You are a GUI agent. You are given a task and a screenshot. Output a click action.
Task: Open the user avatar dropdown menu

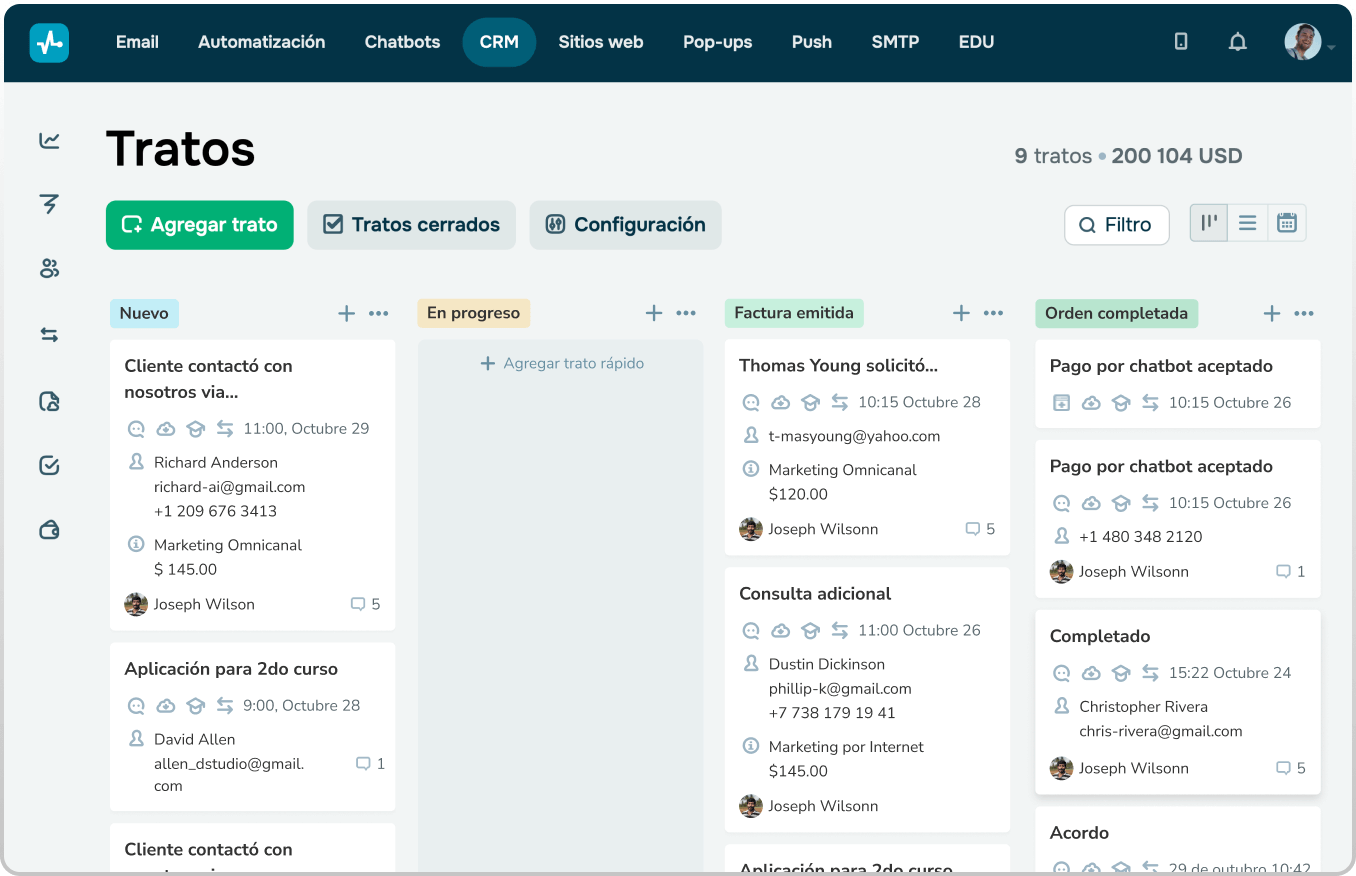pos(1308,42)
